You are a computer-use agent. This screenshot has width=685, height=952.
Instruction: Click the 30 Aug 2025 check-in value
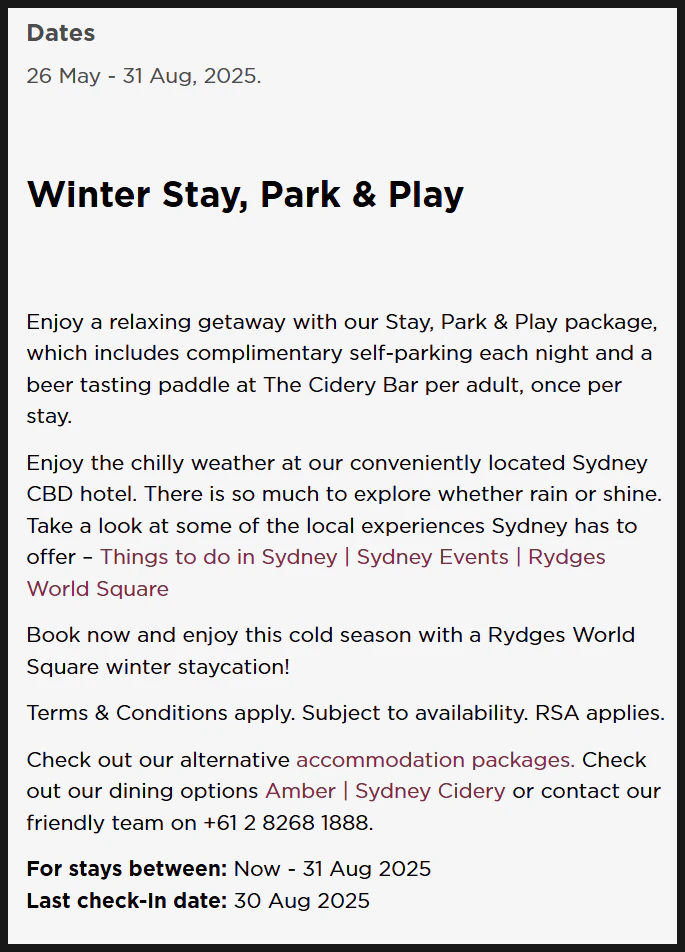point(302,900)
